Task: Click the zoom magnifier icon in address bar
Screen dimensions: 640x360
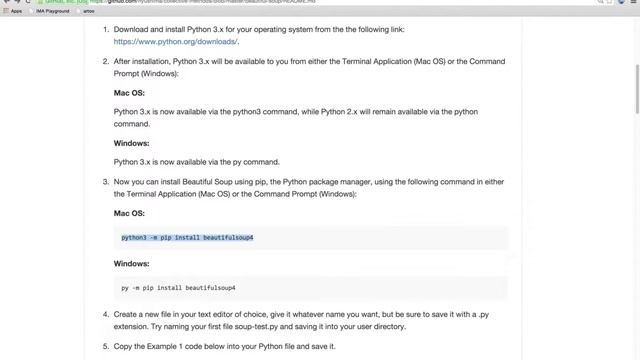Action: click(x=600, y=1)
